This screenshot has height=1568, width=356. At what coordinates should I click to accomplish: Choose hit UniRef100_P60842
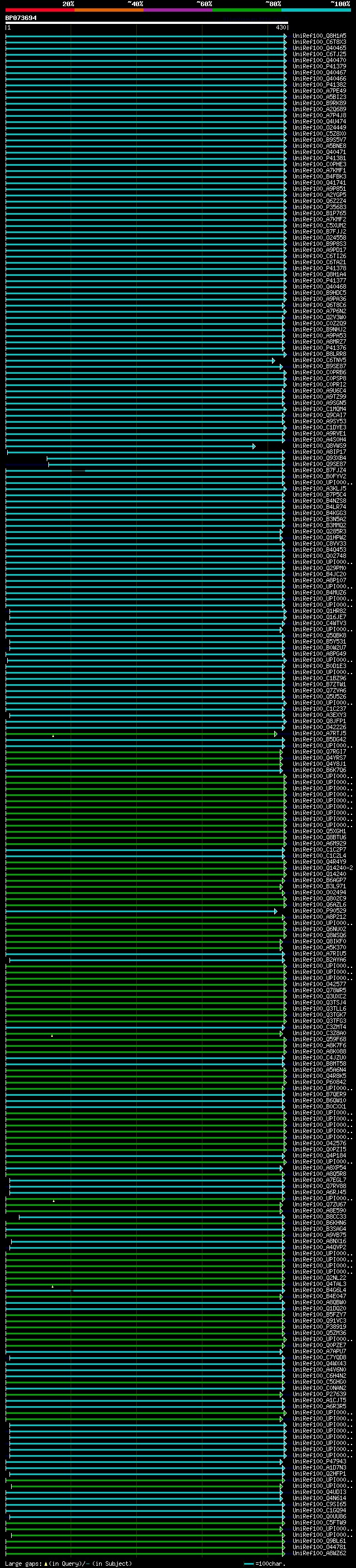pos(319,1082)
